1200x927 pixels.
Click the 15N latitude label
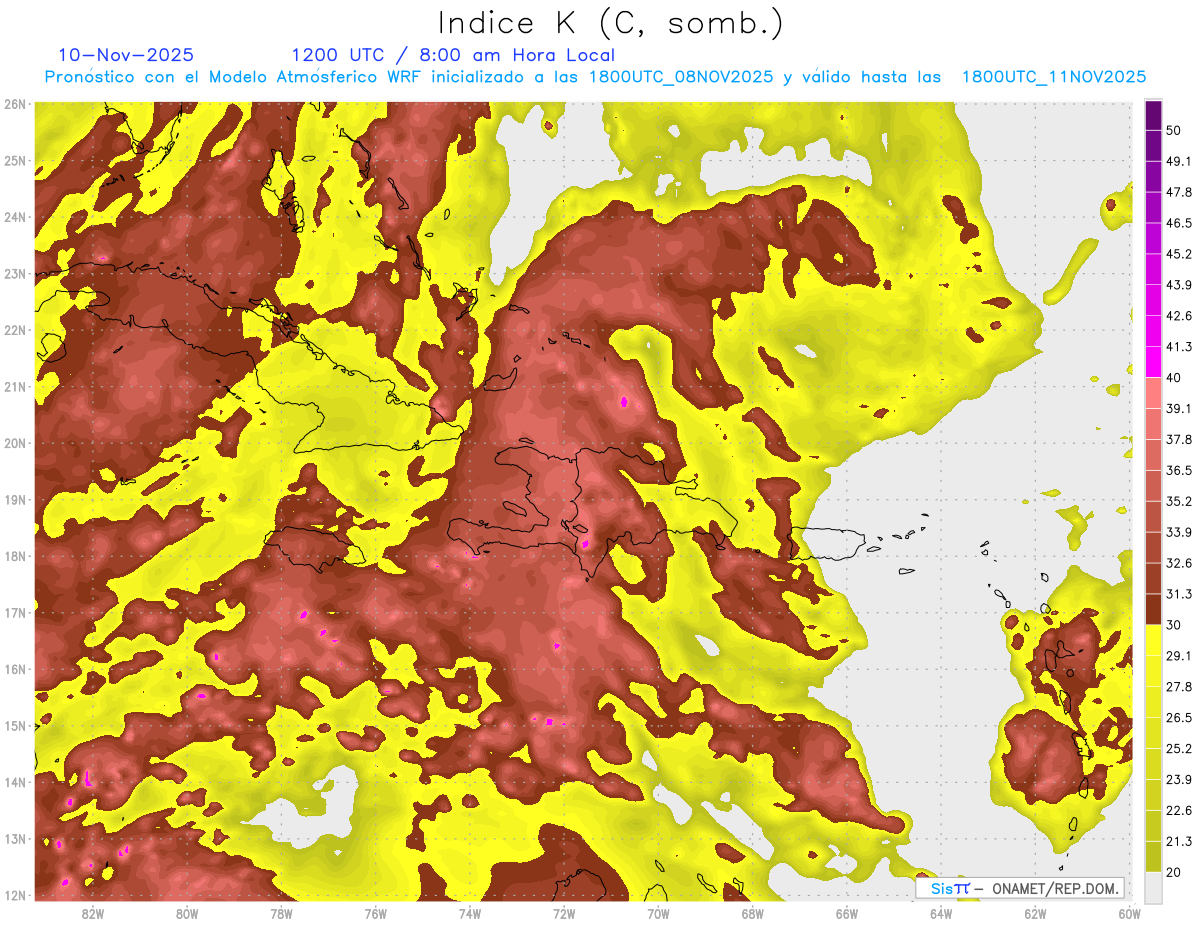[14, 726]
